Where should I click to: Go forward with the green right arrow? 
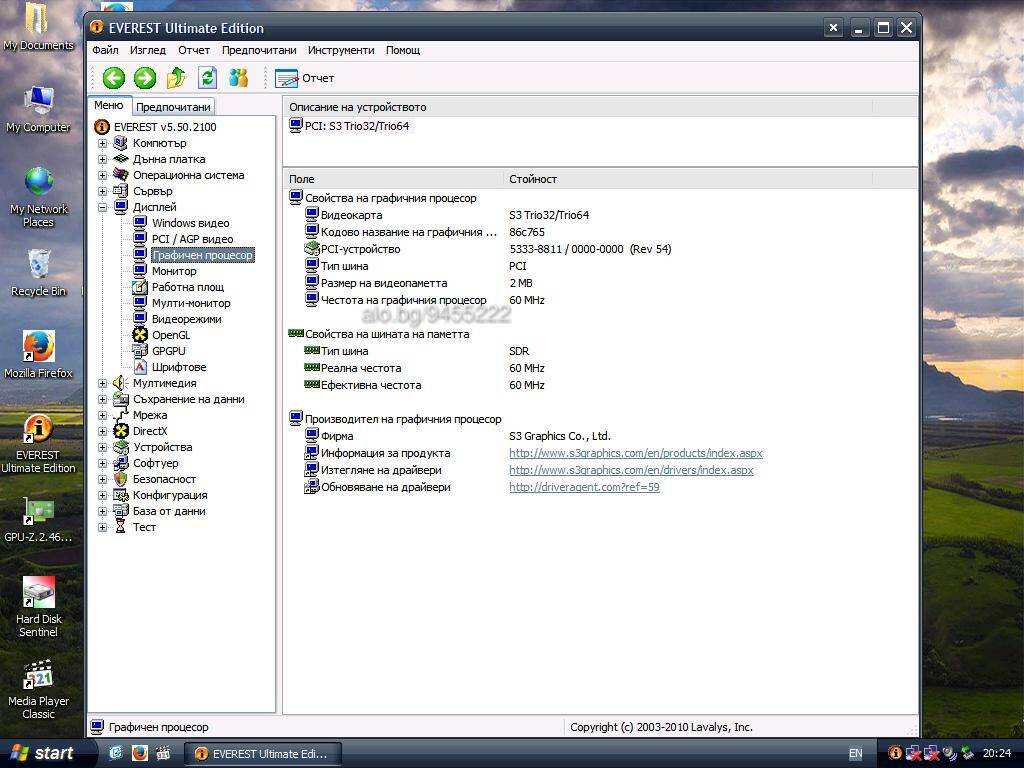click(x=145, y=78)
